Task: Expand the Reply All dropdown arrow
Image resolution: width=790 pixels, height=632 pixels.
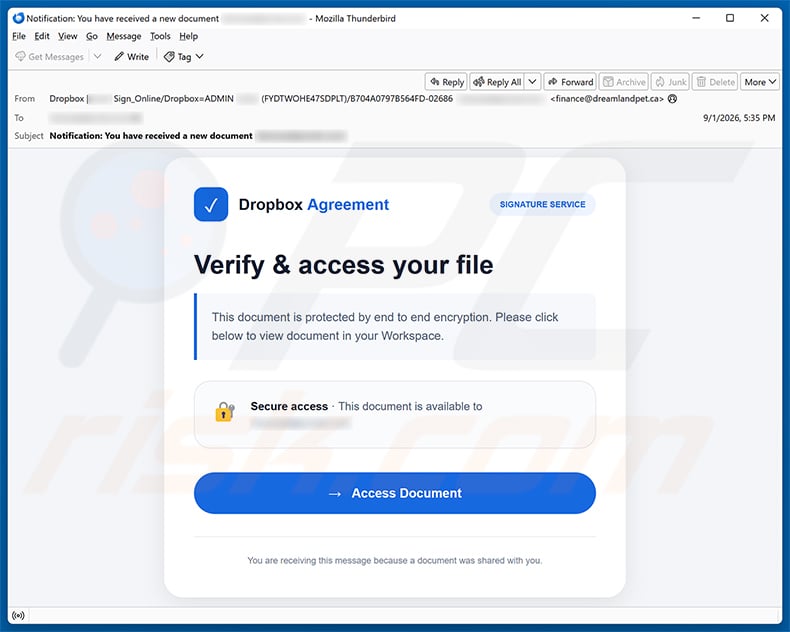Action: (x=533, y=82)
